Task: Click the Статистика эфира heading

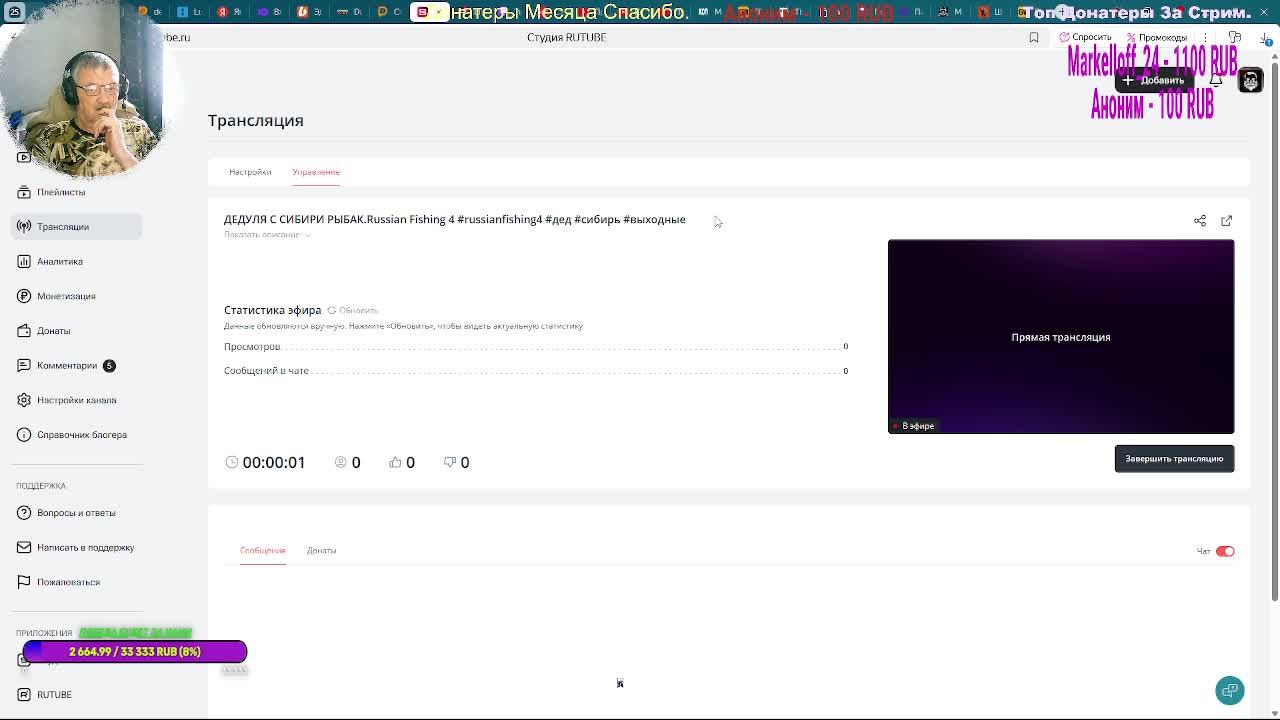Action: 273,311
